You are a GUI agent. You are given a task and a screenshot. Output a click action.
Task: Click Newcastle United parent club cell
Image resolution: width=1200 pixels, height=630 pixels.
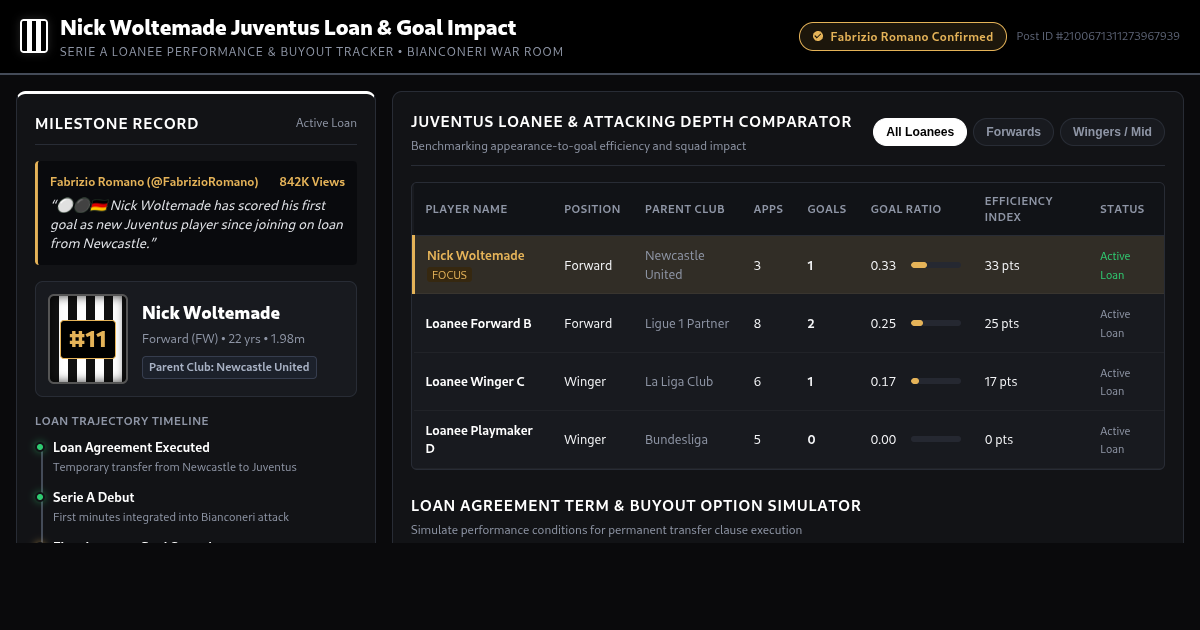675,265
